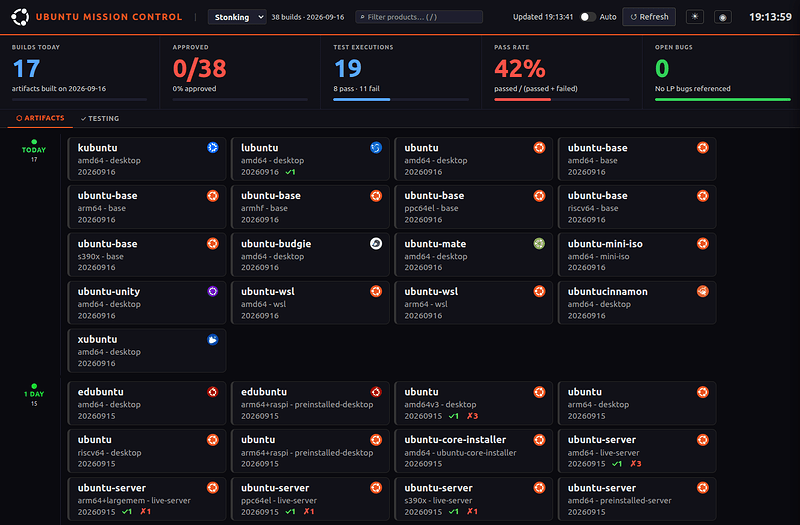
Task: Click the Ubuntu logo on the ubuntu-wsl arm64 card
Action: tap(539, 291)
